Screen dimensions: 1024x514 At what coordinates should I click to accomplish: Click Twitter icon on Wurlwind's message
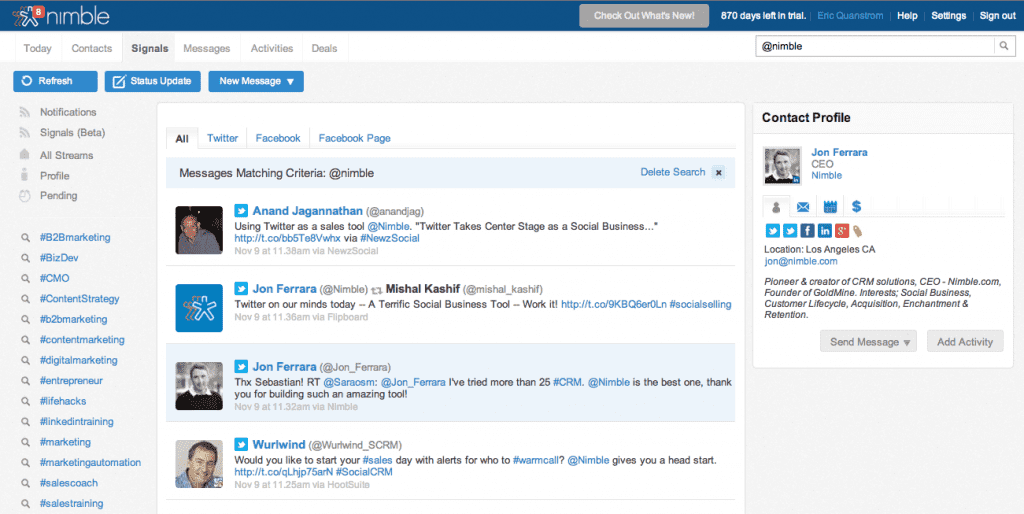click(241, 445)
